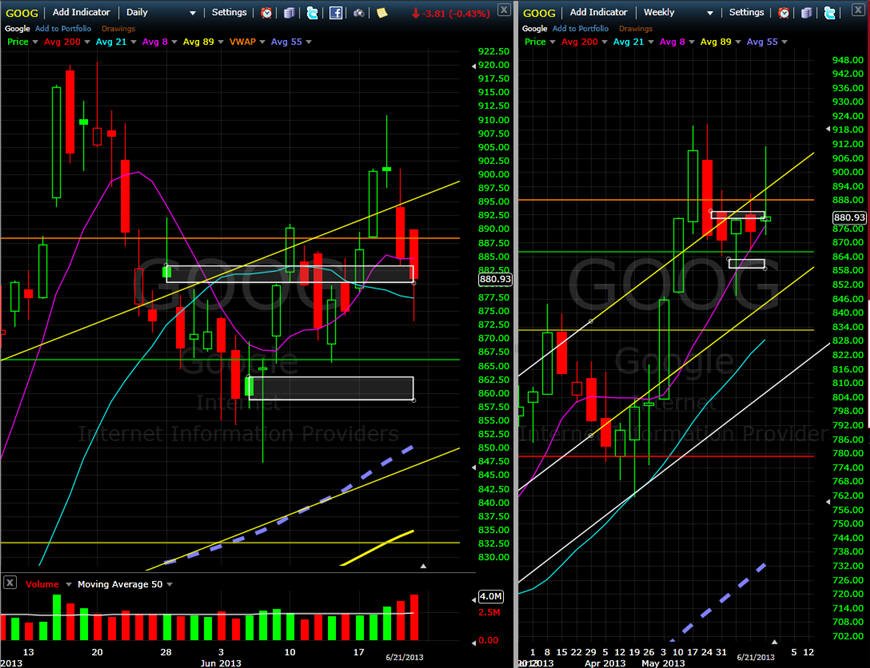
Task: Expand Moving Average 50 options
Action: 170,584
